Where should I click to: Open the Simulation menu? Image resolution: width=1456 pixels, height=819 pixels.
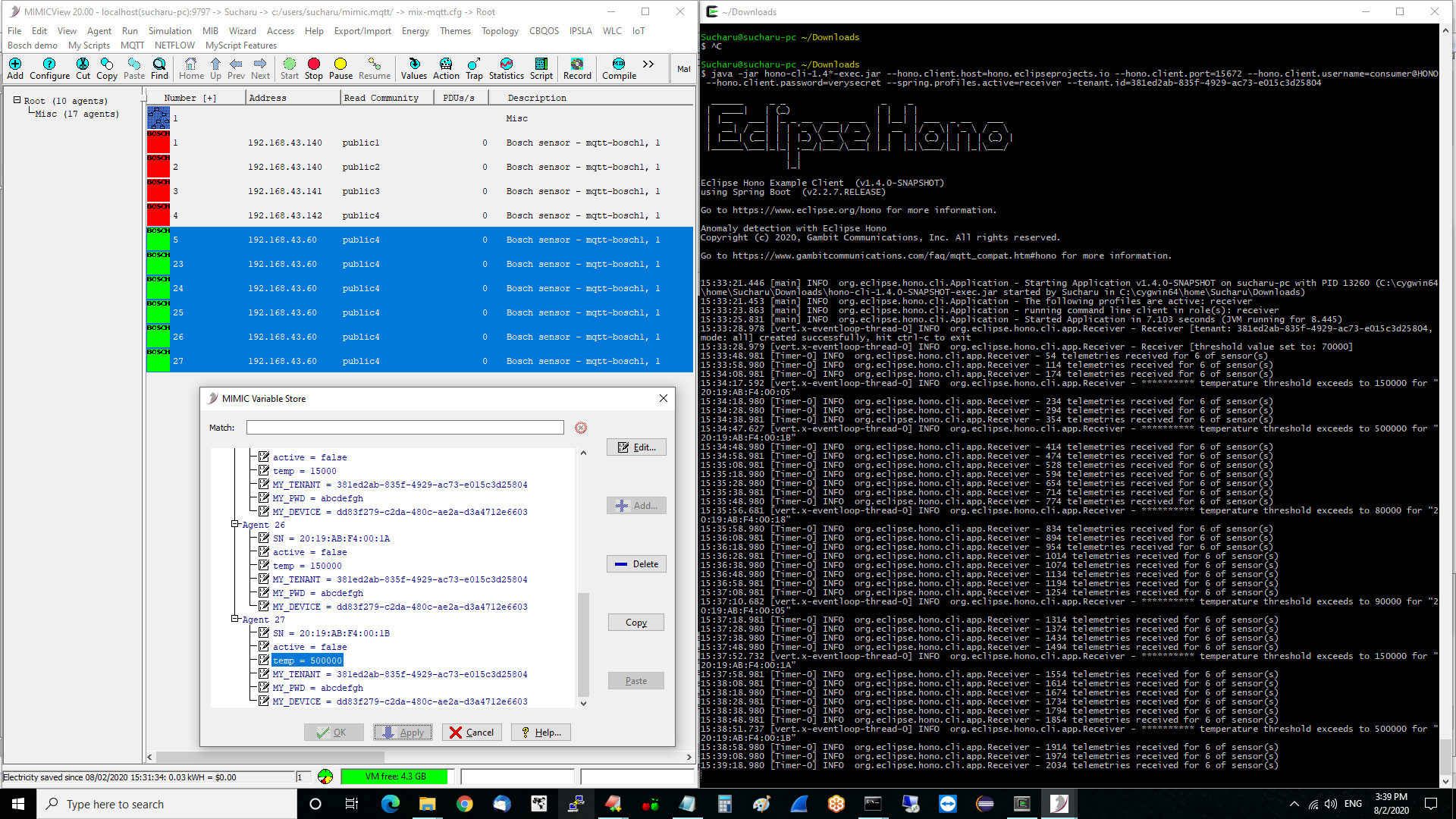point(170,31)
